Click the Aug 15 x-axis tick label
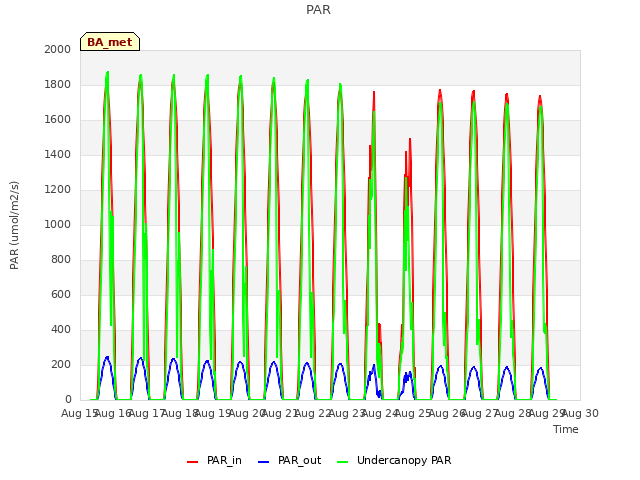This screenshot has width=640, height=480. [x=79, y=413]
